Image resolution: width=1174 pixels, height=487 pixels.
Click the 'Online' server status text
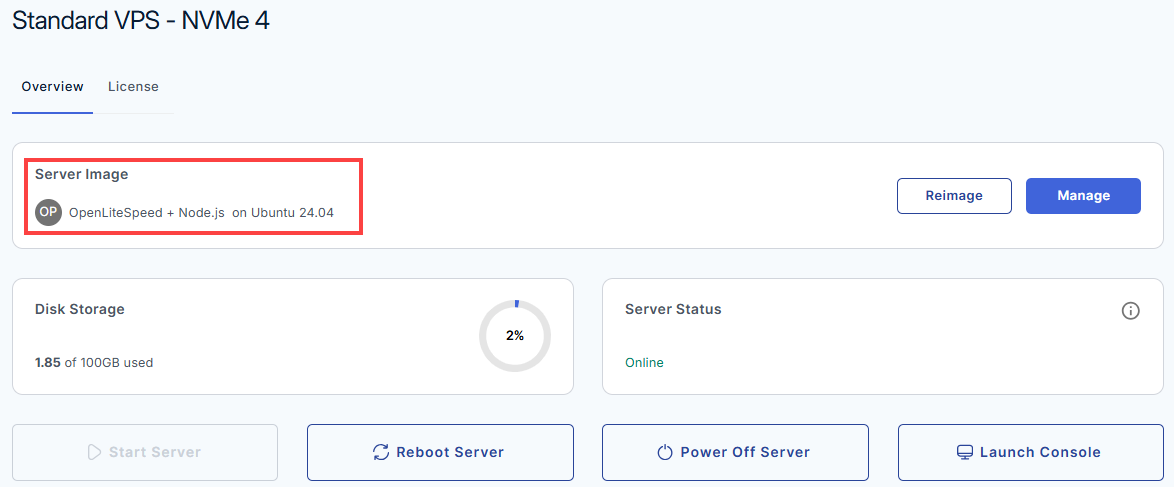(644, 363)
